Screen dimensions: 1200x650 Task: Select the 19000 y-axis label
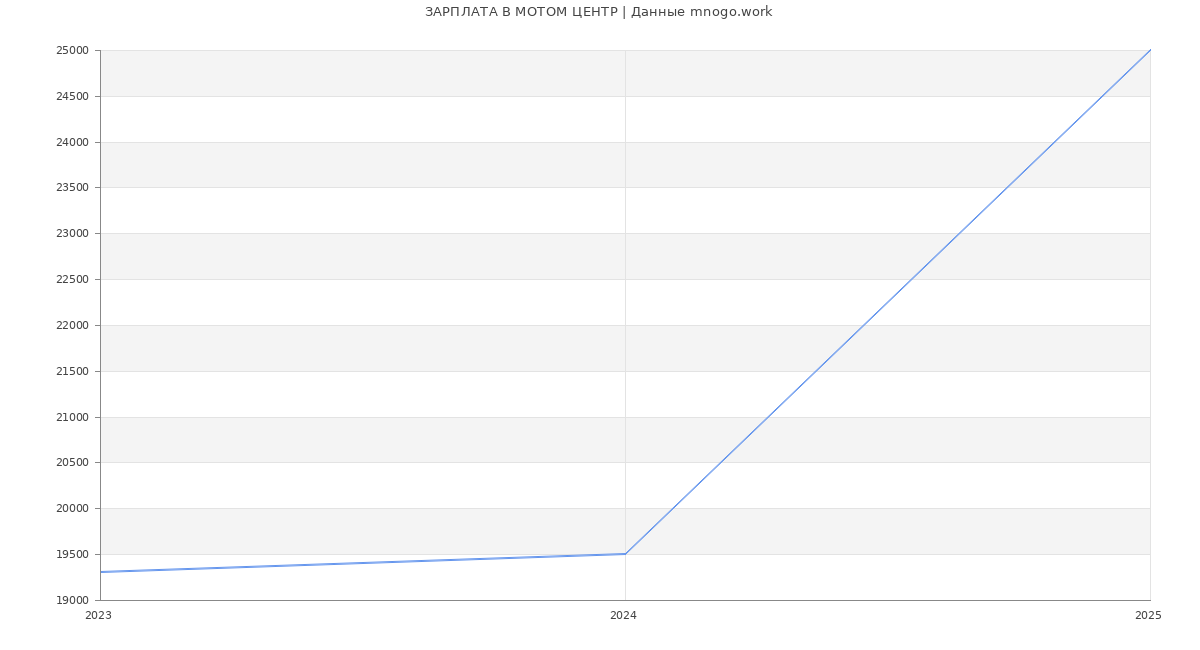pos(73,601)
